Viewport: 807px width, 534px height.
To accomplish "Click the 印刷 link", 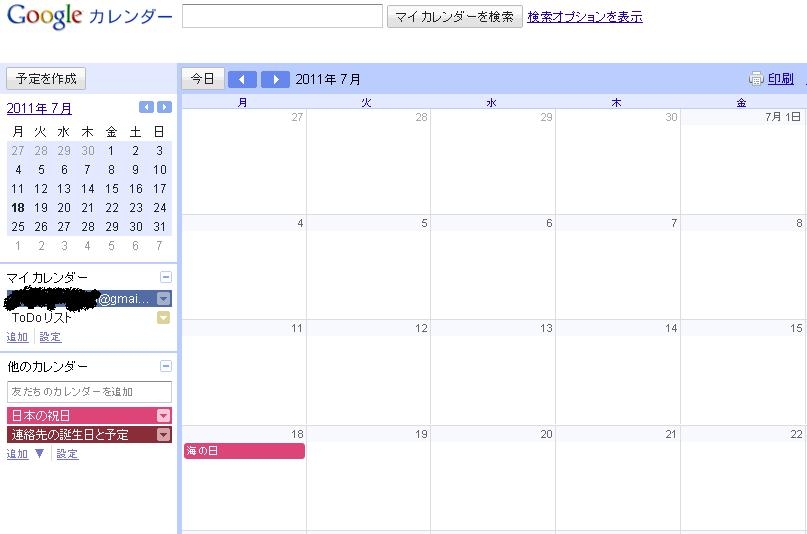I will [780, 79].
